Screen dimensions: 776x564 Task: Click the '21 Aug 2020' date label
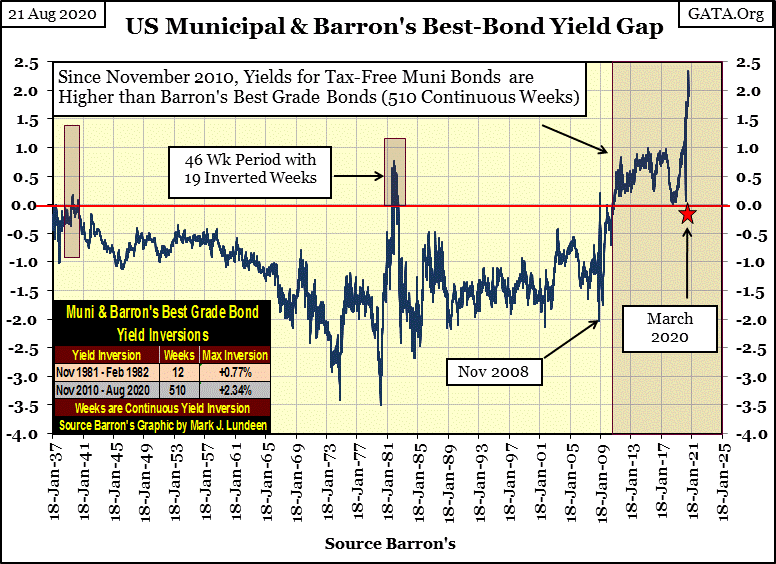[52, 14]
